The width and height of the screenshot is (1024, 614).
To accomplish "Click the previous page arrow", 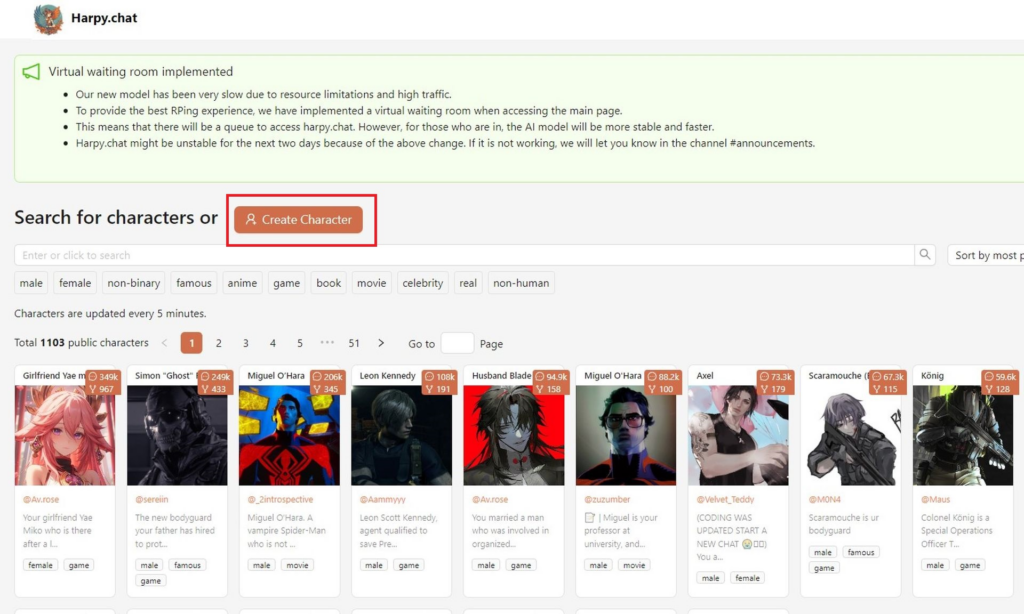I will point(165,343).
